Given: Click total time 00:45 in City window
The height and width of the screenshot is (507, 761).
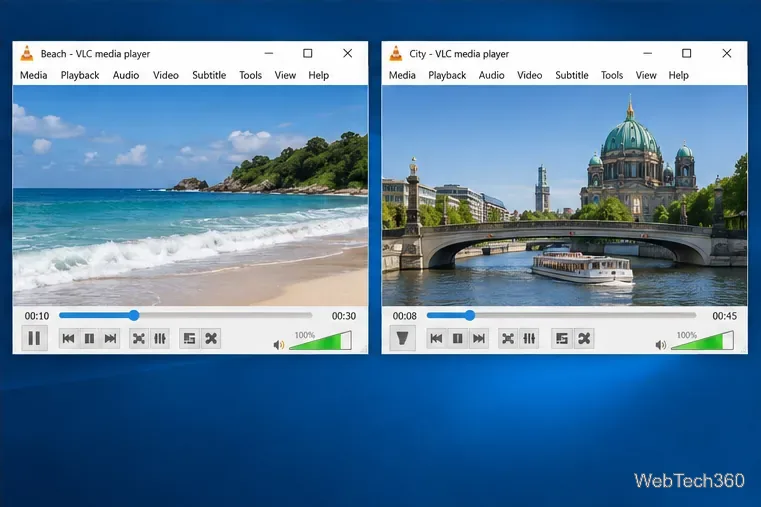Looking at the screenshot, I should 725,316.
